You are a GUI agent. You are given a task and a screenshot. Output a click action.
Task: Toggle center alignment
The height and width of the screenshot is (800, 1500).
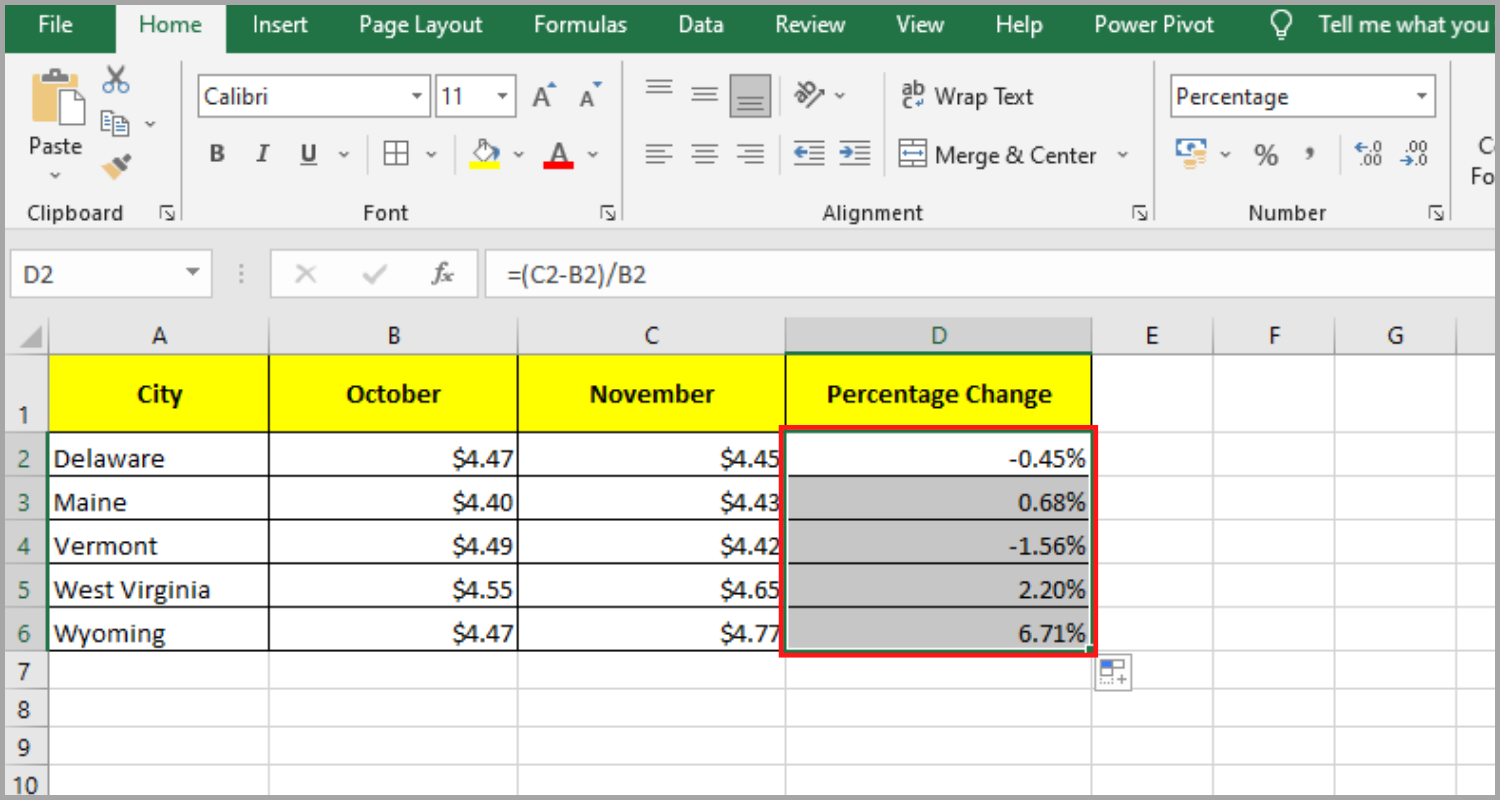click(x=705, y=153)
